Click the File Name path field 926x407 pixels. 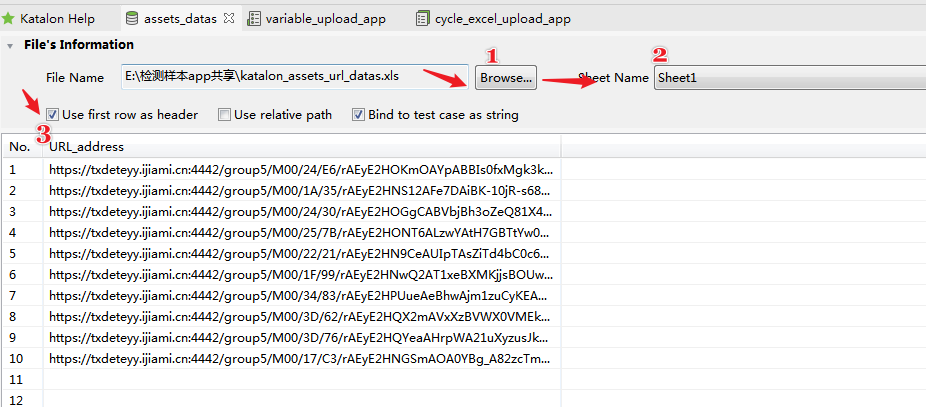click(295, 77)
